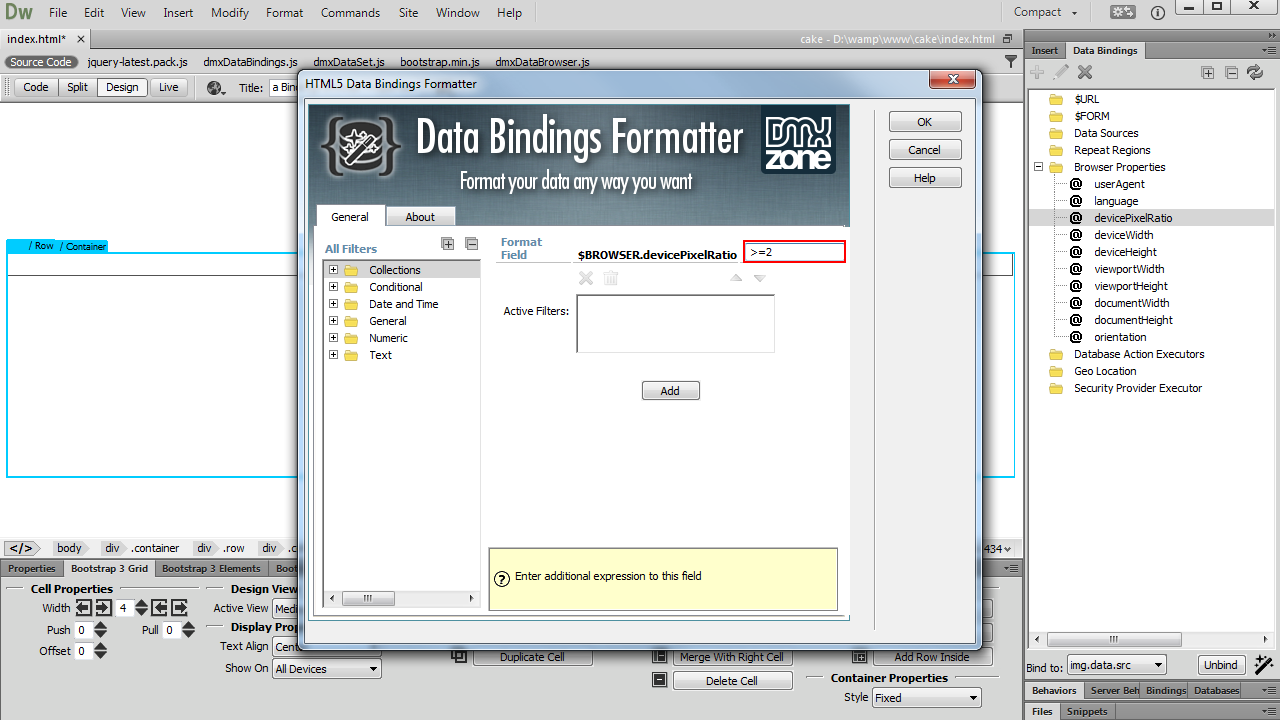Select the userAgent binding
This screenshot has width=1280, height=720.
(1119, 184)
